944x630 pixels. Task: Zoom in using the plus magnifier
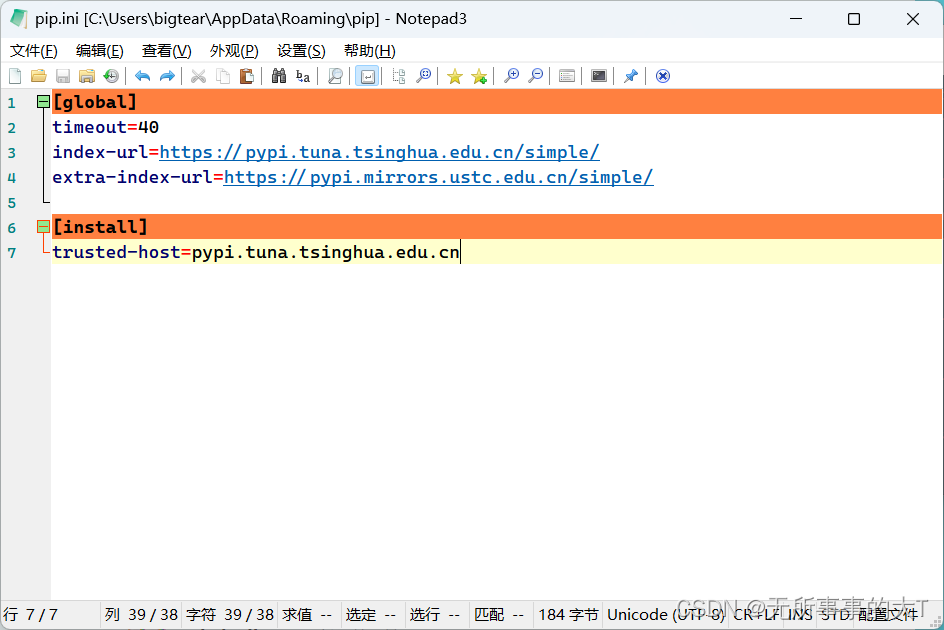(x=511, y=76)
